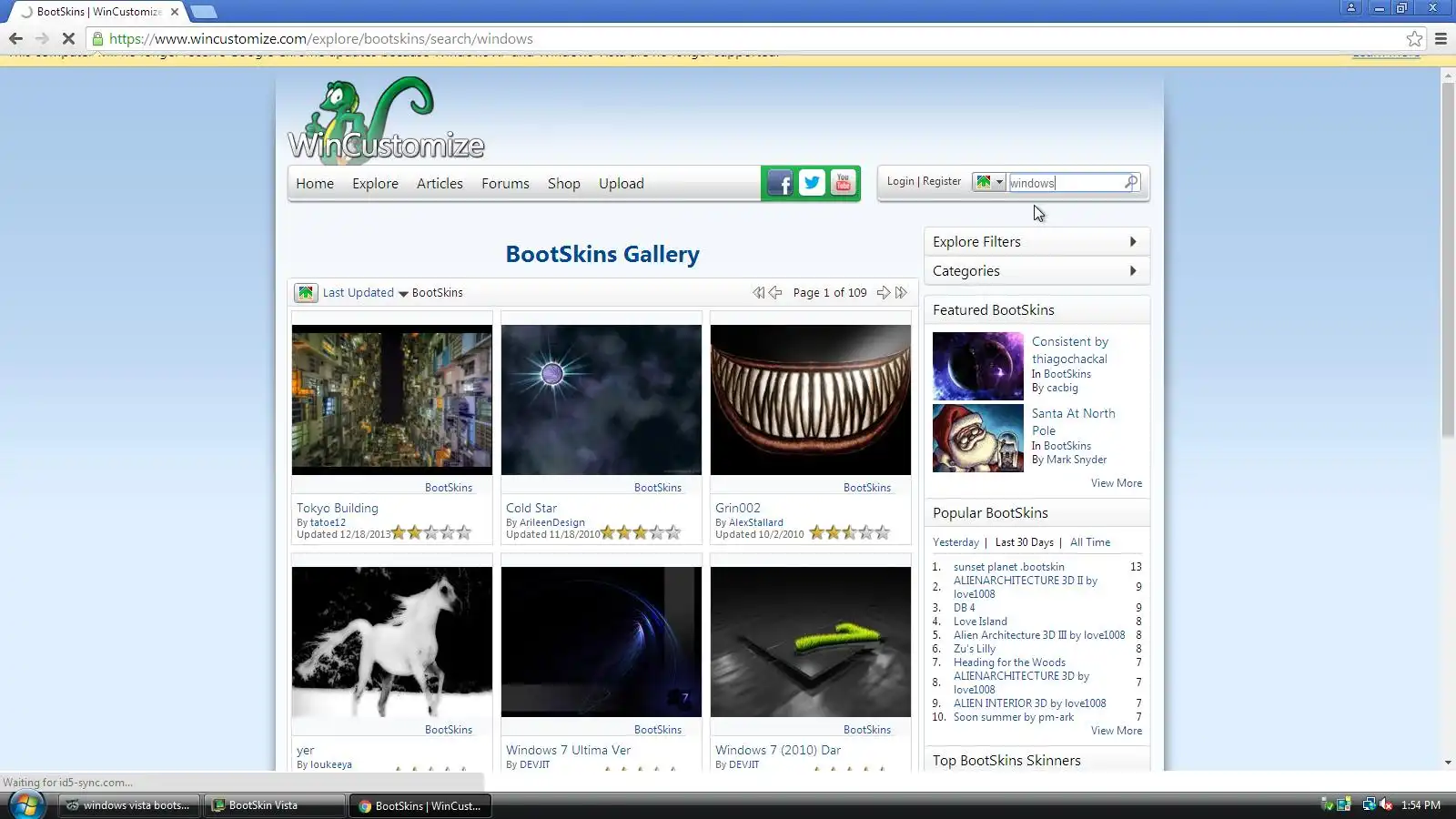Click the gallery icon beside Last Updated
This screenshot has width=1456, height=819.
point(306,292)
